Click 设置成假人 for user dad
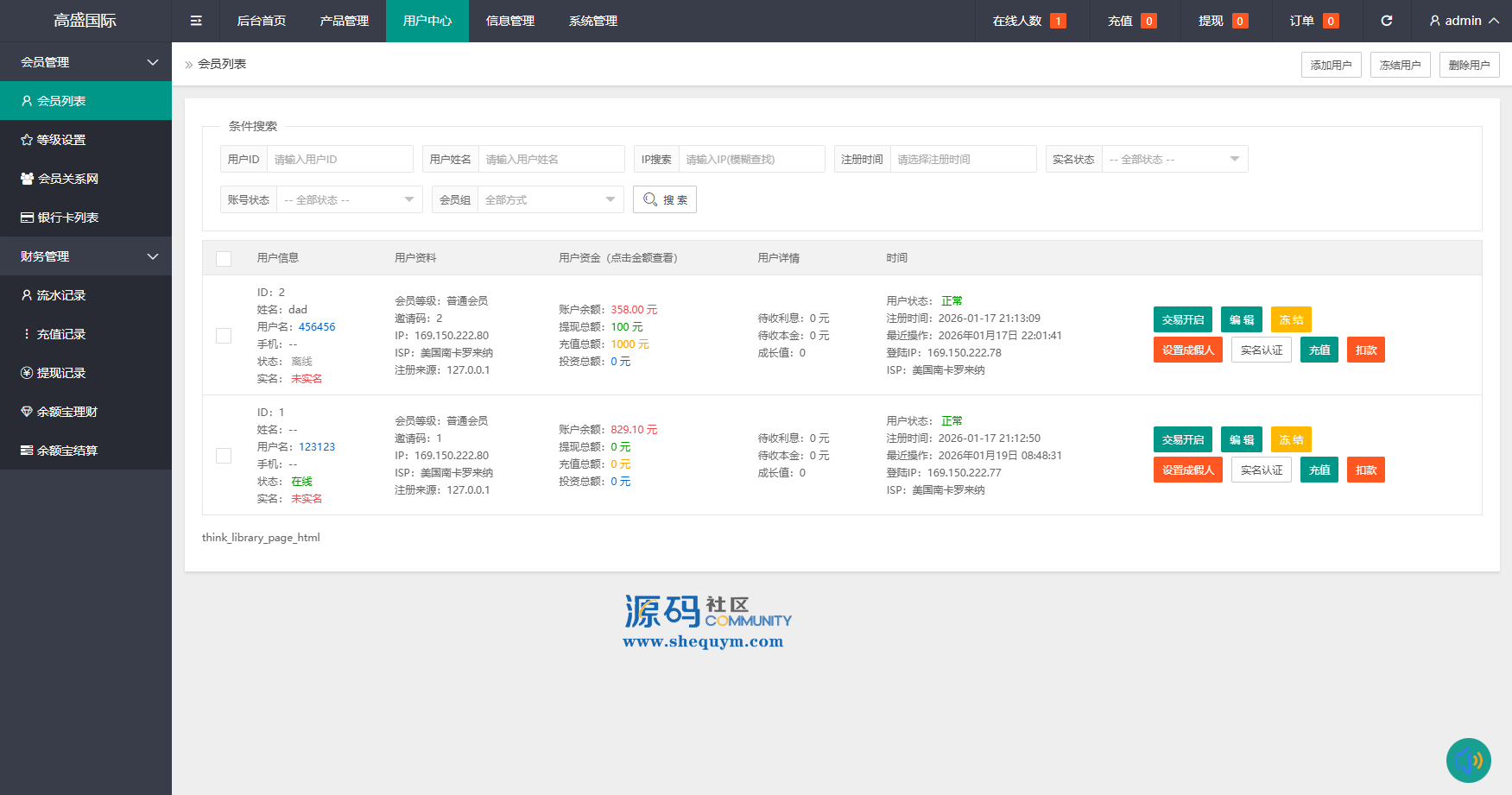The width and height of the screenshot is (1512, 795). pos(1187,350)
